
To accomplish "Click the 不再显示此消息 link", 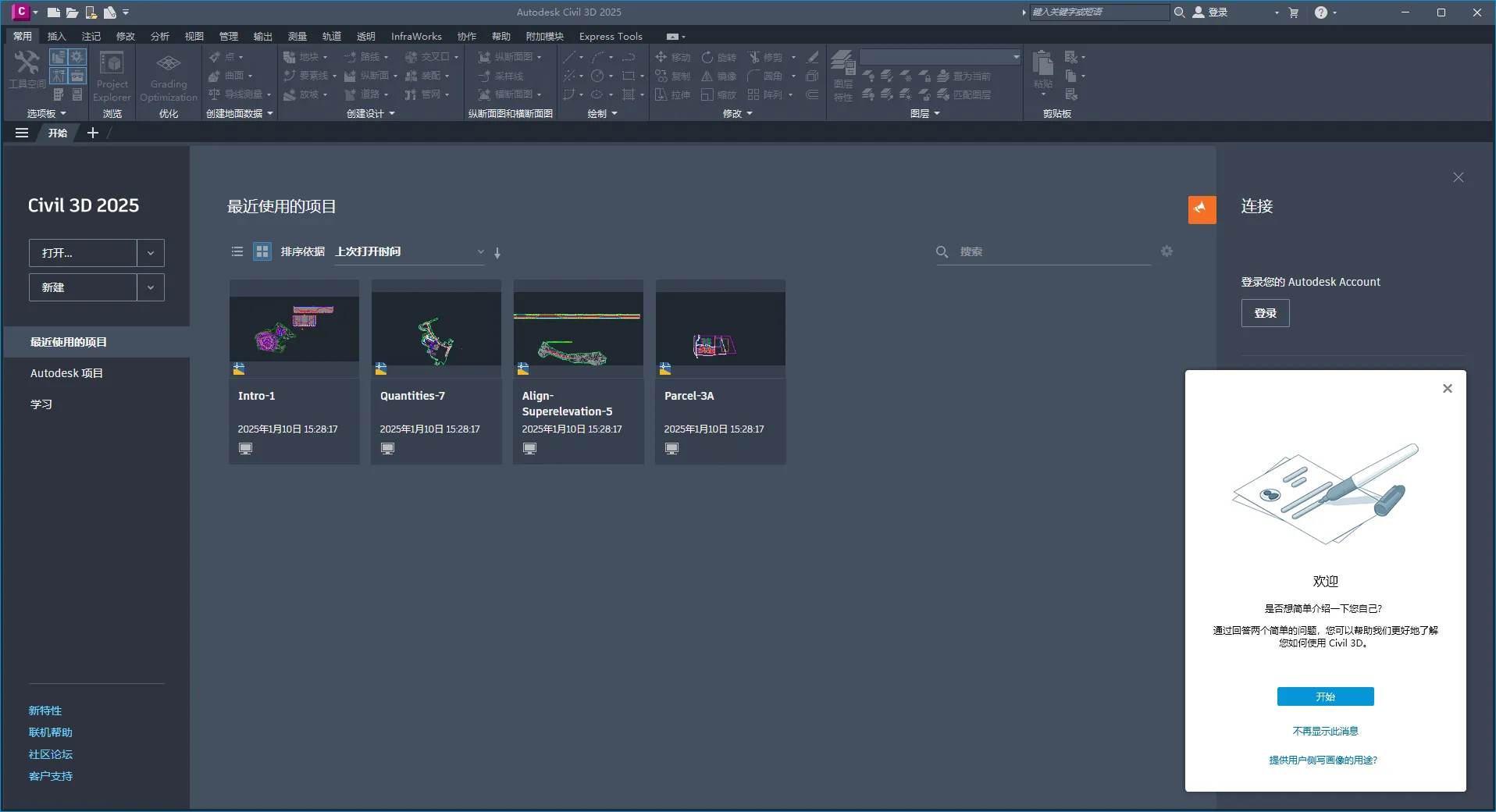I will pyautogui.click(x=1325, y=732).
